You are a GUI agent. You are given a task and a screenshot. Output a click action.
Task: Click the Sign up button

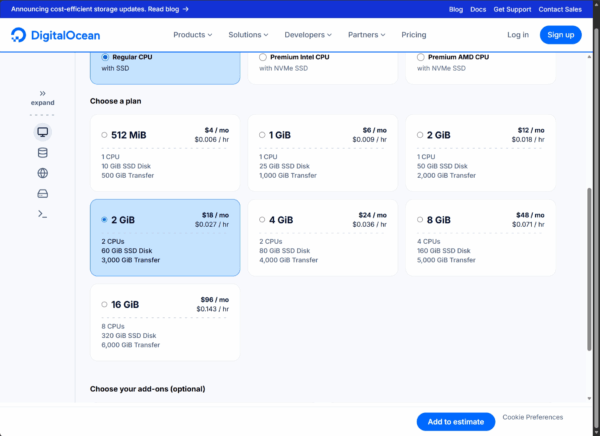click(x=561, y=35)
